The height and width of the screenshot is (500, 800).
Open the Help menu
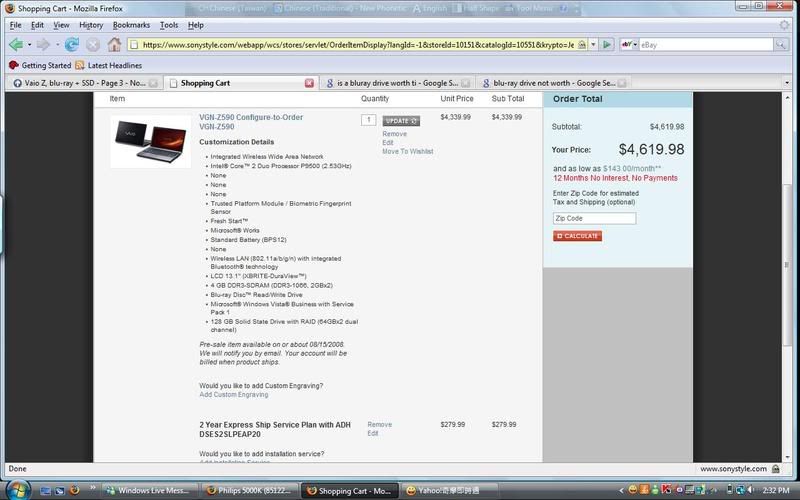[x=195, y=25]
